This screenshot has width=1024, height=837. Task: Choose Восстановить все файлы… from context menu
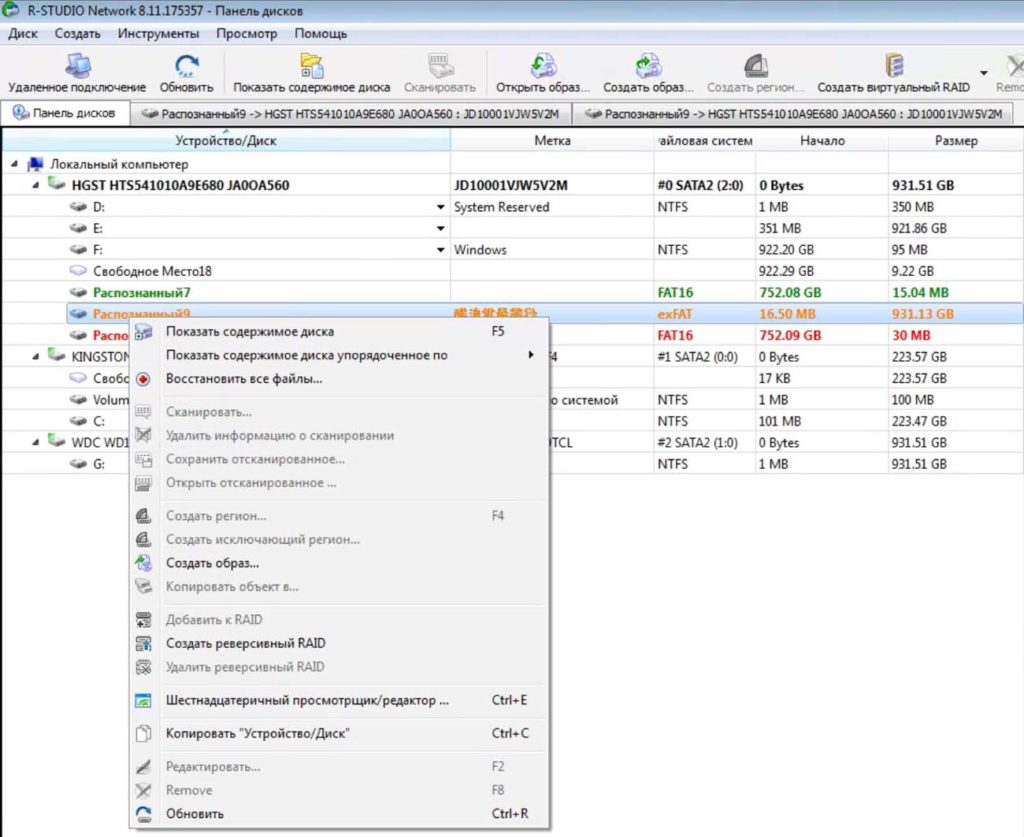click(340, 379)
